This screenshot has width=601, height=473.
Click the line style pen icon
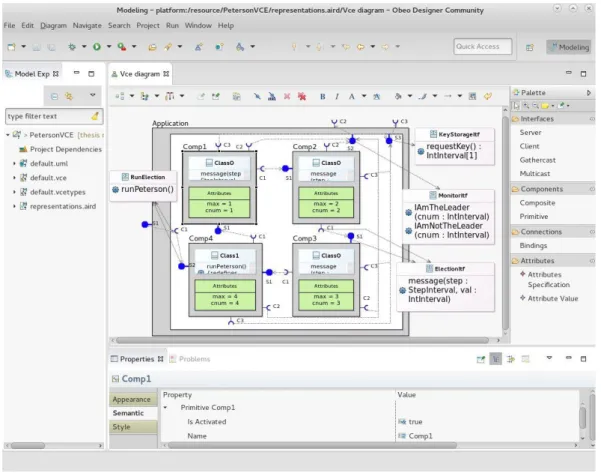(x=423, y=97)
